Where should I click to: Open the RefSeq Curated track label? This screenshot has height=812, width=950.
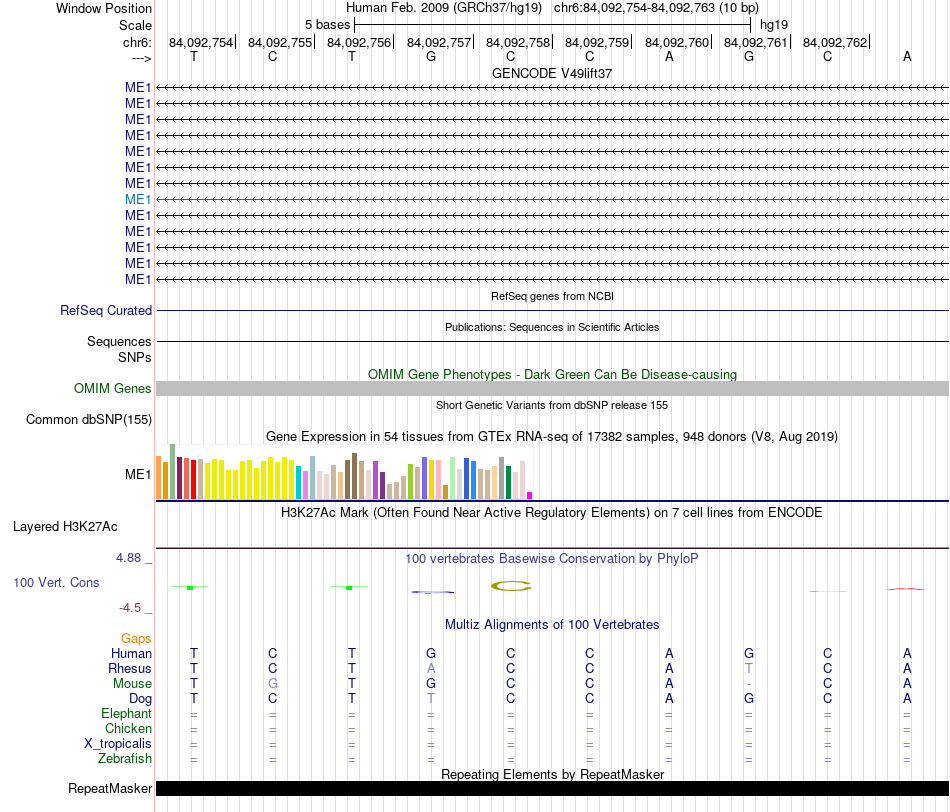point(105,310)
